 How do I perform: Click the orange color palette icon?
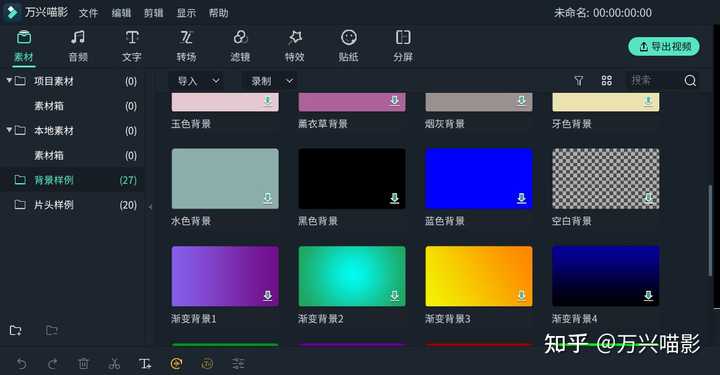pos(207,364)
